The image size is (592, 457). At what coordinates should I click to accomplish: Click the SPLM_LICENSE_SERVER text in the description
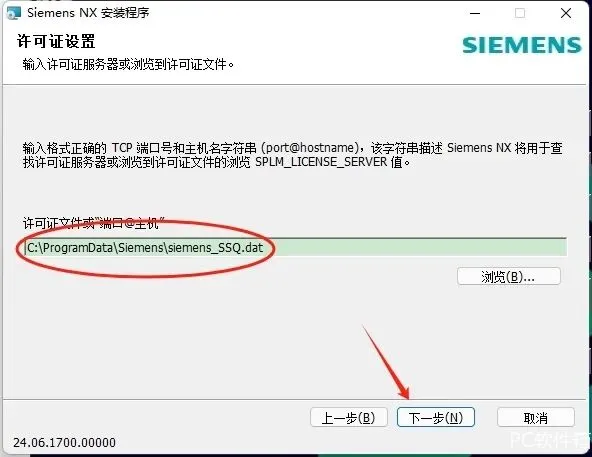pyautogui.click(x=321, y=162)
